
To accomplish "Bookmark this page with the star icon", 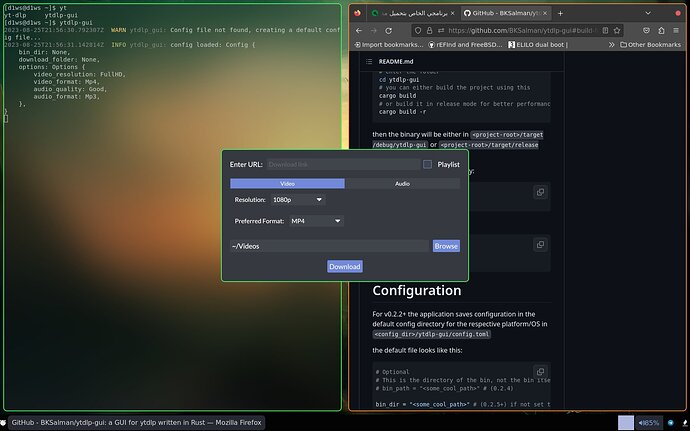I will click(x=617, y=30).
